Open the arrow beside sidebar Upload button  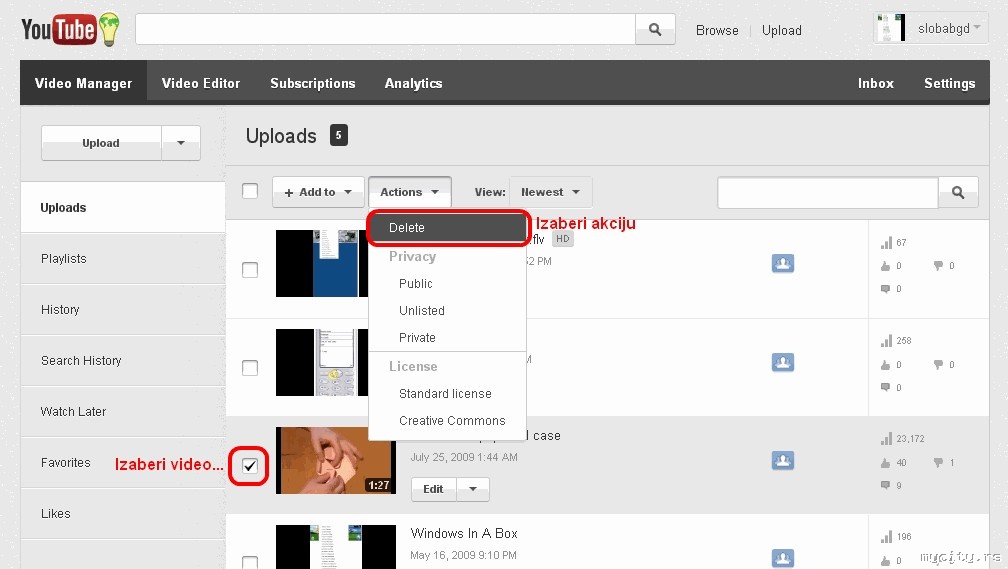(x=181, y=143)
